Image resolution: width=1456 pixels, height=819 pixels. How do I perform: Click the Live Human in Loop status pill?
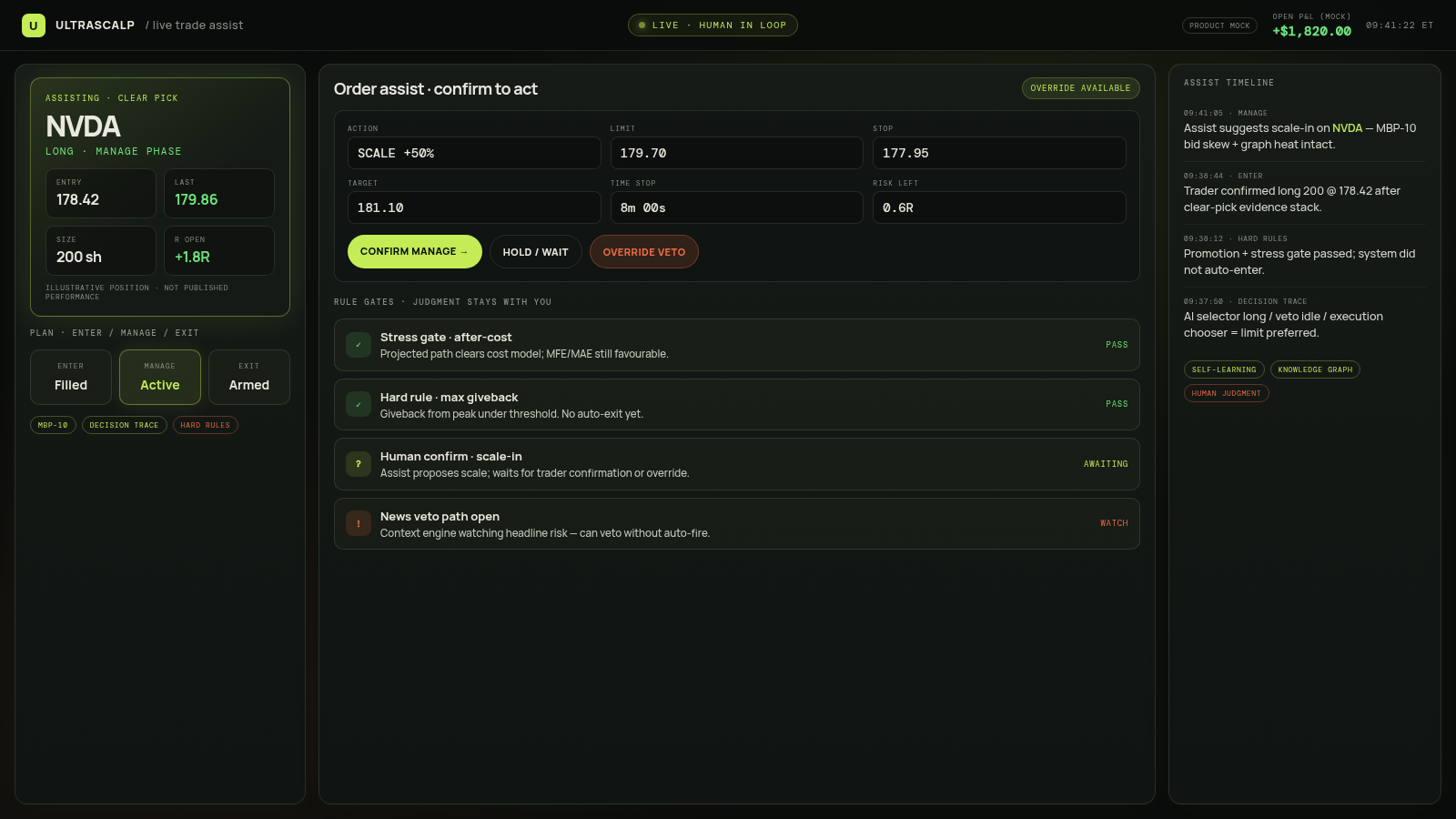point(713,25)
